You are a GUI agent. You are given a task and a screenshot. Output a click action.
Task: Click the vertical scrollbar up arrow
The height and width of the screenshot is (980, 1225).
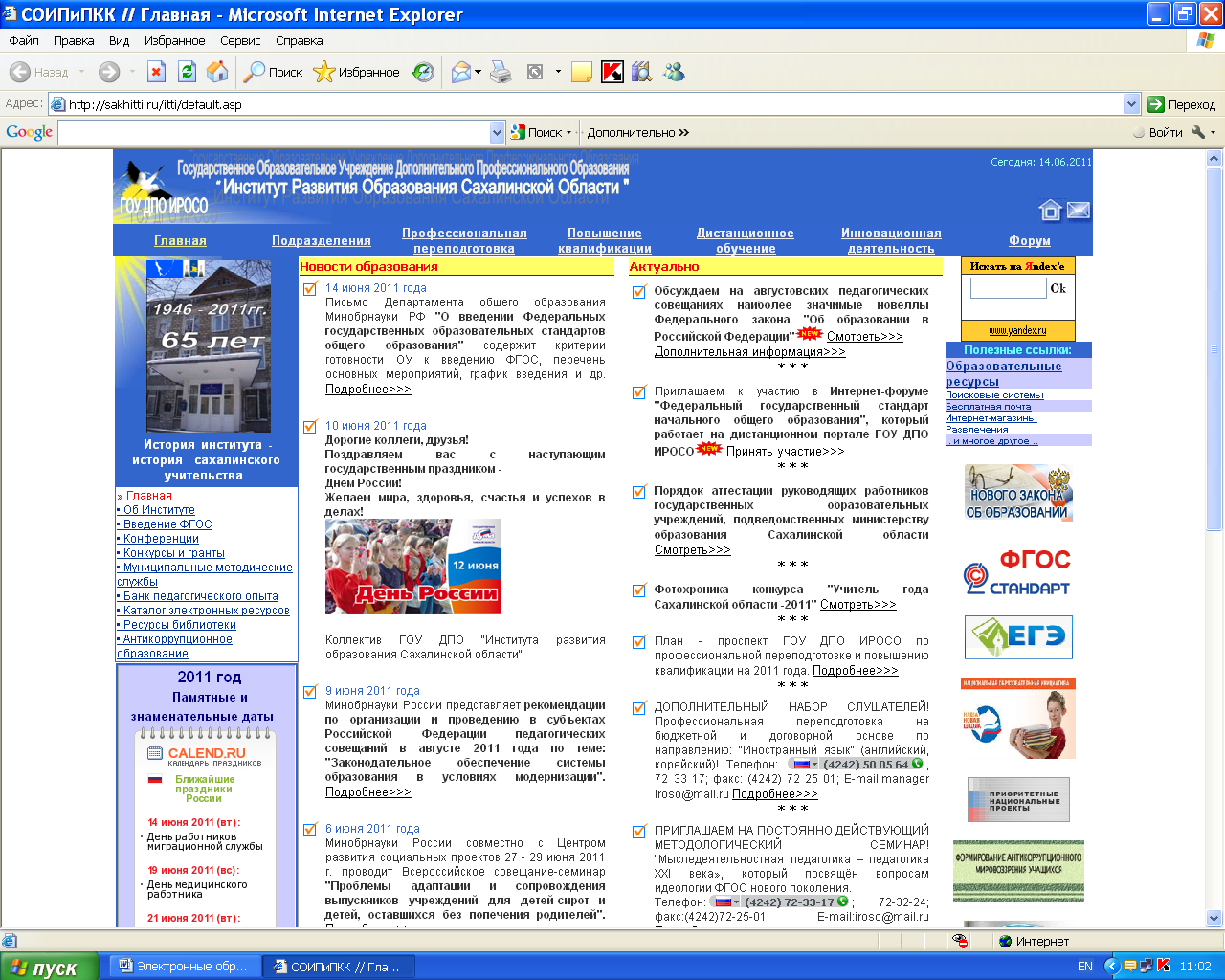(1214, 158)
